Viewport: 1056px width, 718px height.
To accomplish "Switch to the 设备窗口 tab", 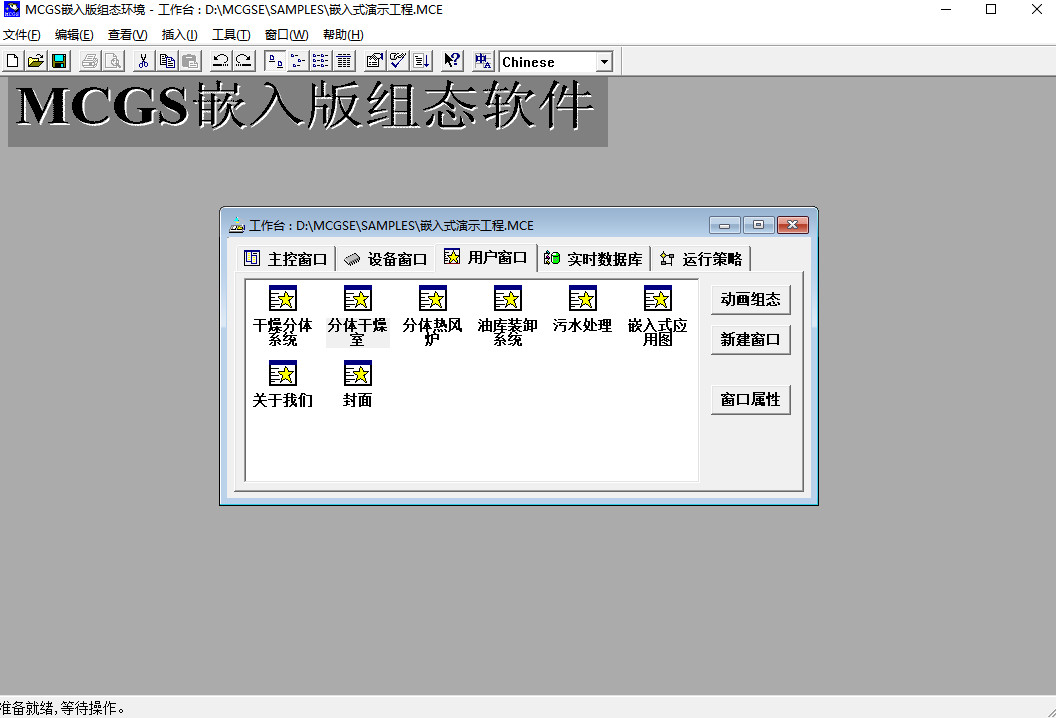I will pyautogui.click(x=385, y=259).
